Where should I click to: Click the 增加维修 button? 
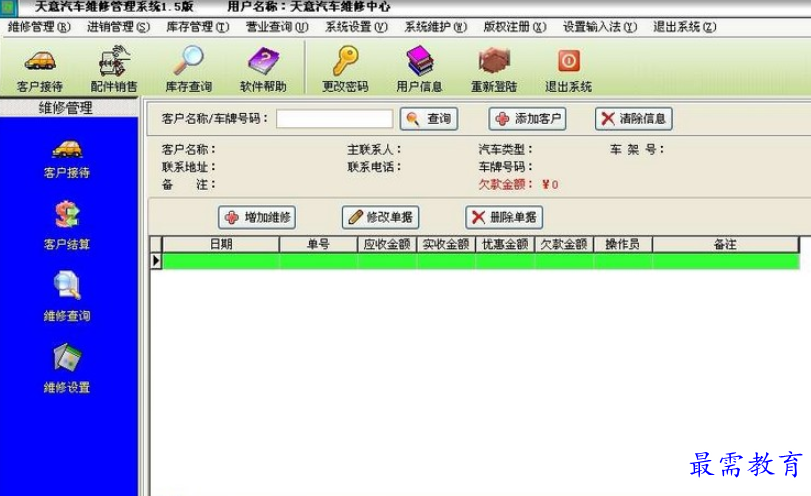pyautogui.click(x=257, y=217)
